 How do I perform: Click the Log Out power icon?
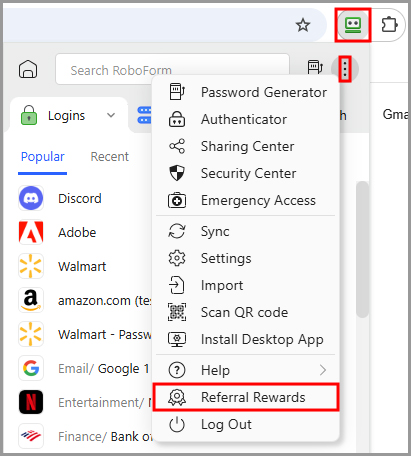point(177,424)
